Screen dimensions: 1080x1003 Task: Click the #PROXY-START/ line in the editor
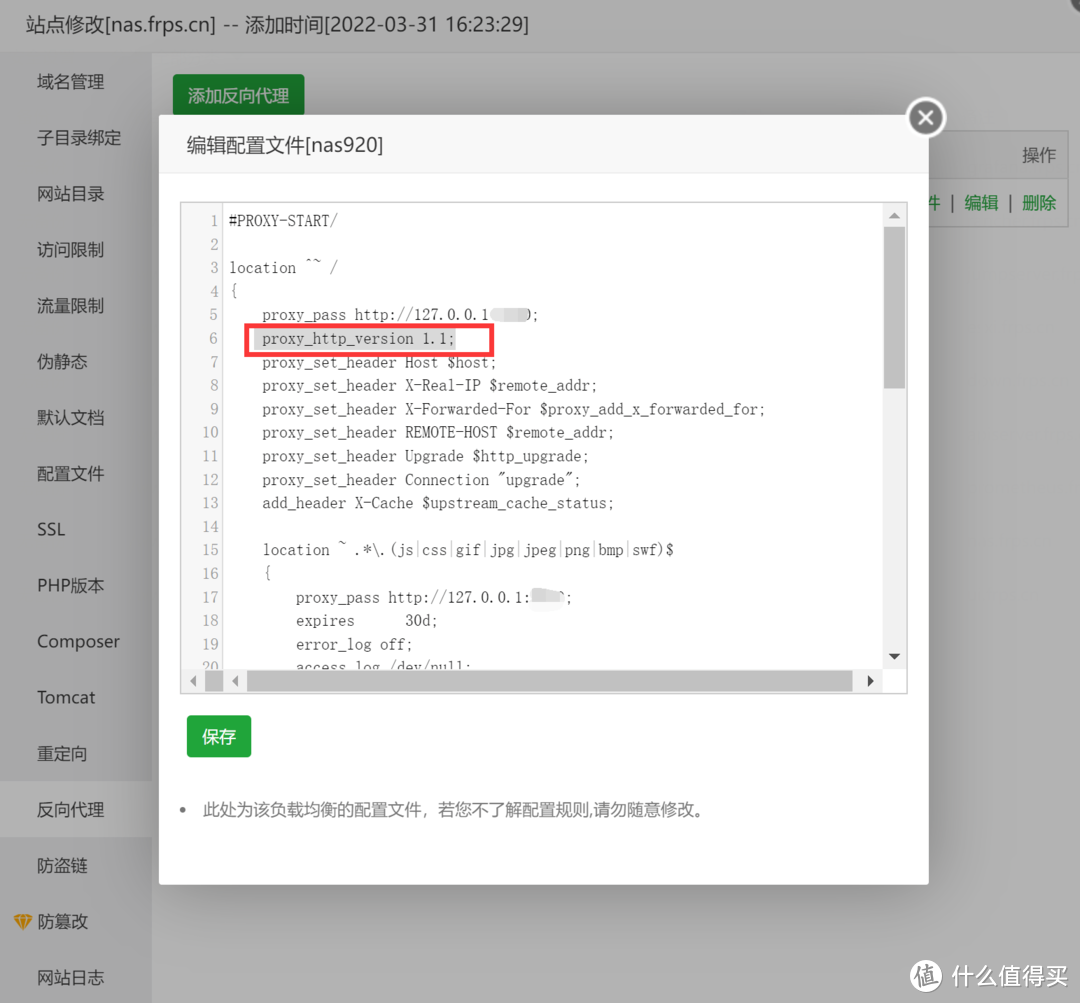(x=283, y=221)
